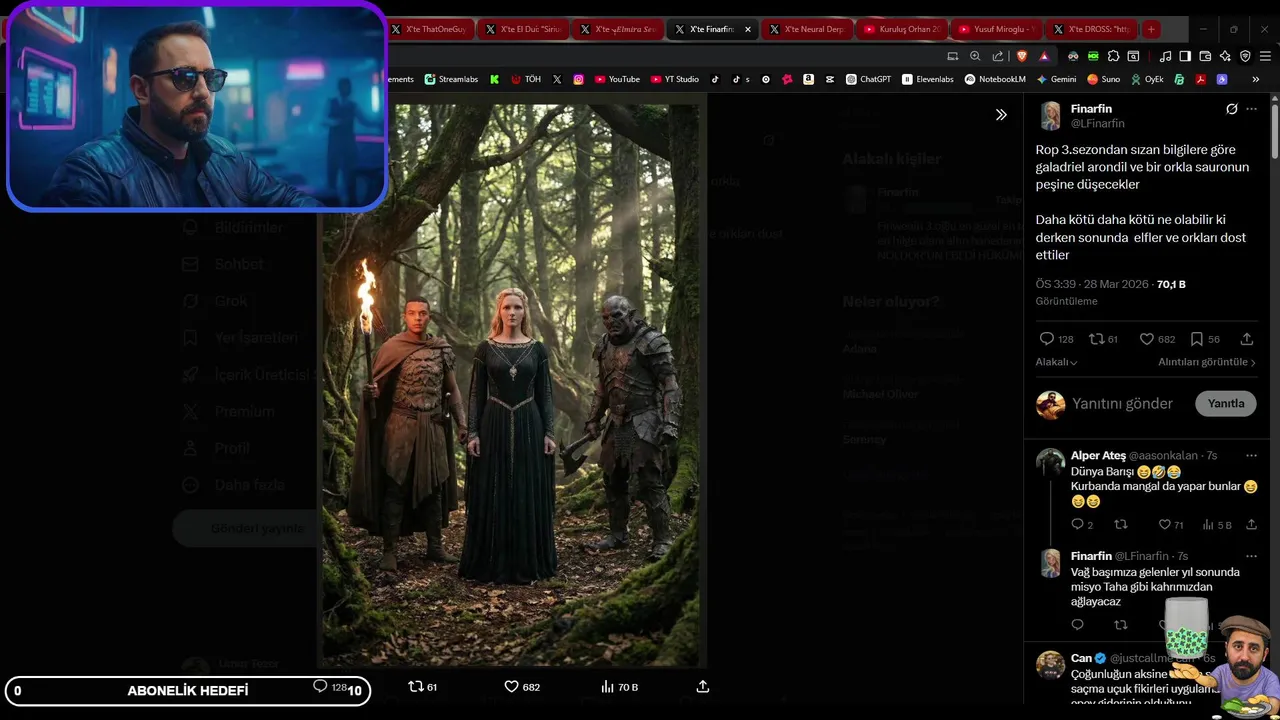Share the tweet via side panel share icon

click(x=1247, y=339)
